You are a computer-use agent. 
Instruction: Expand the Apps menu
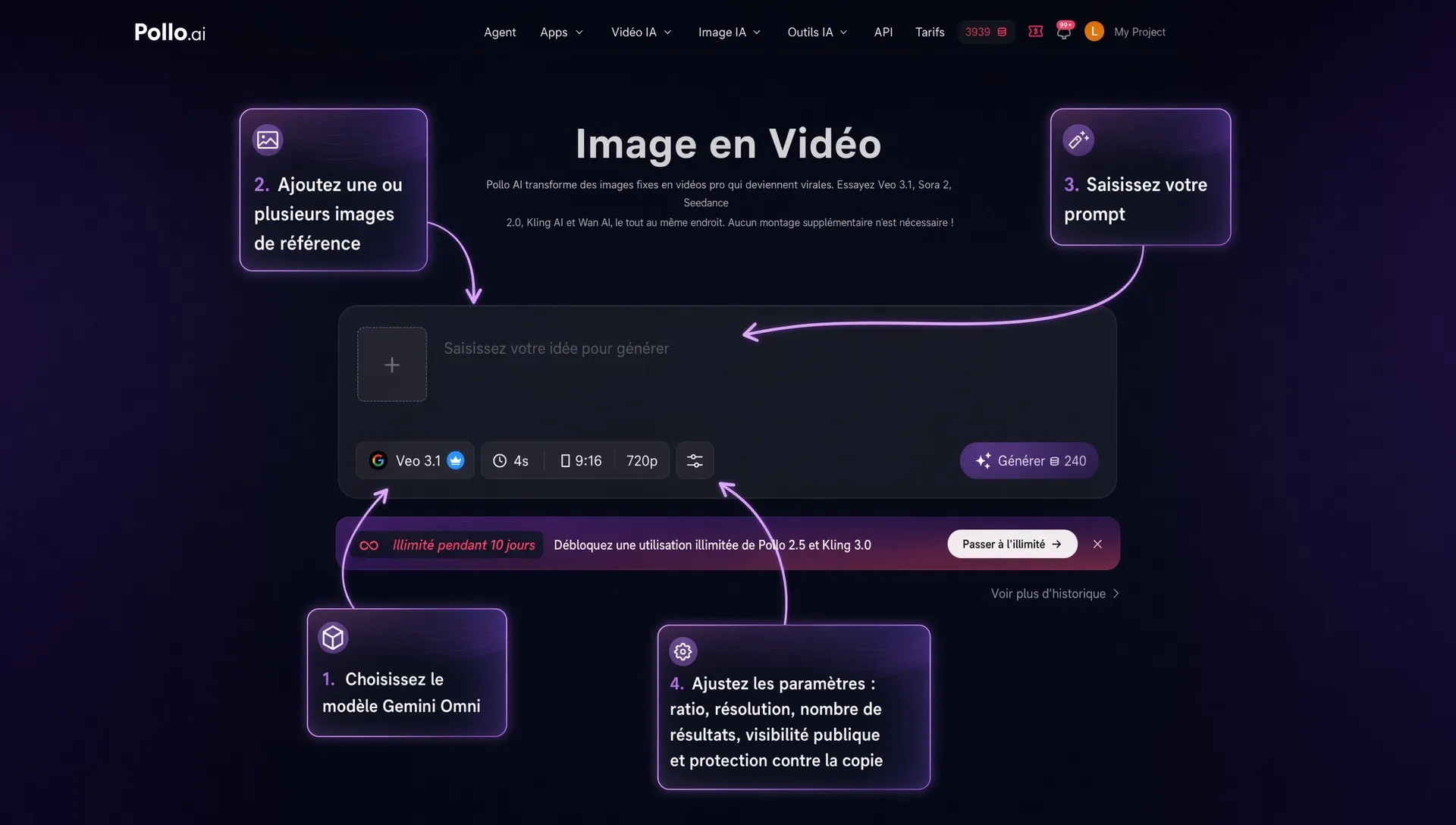pyautogui.click(x=561, y=32)
